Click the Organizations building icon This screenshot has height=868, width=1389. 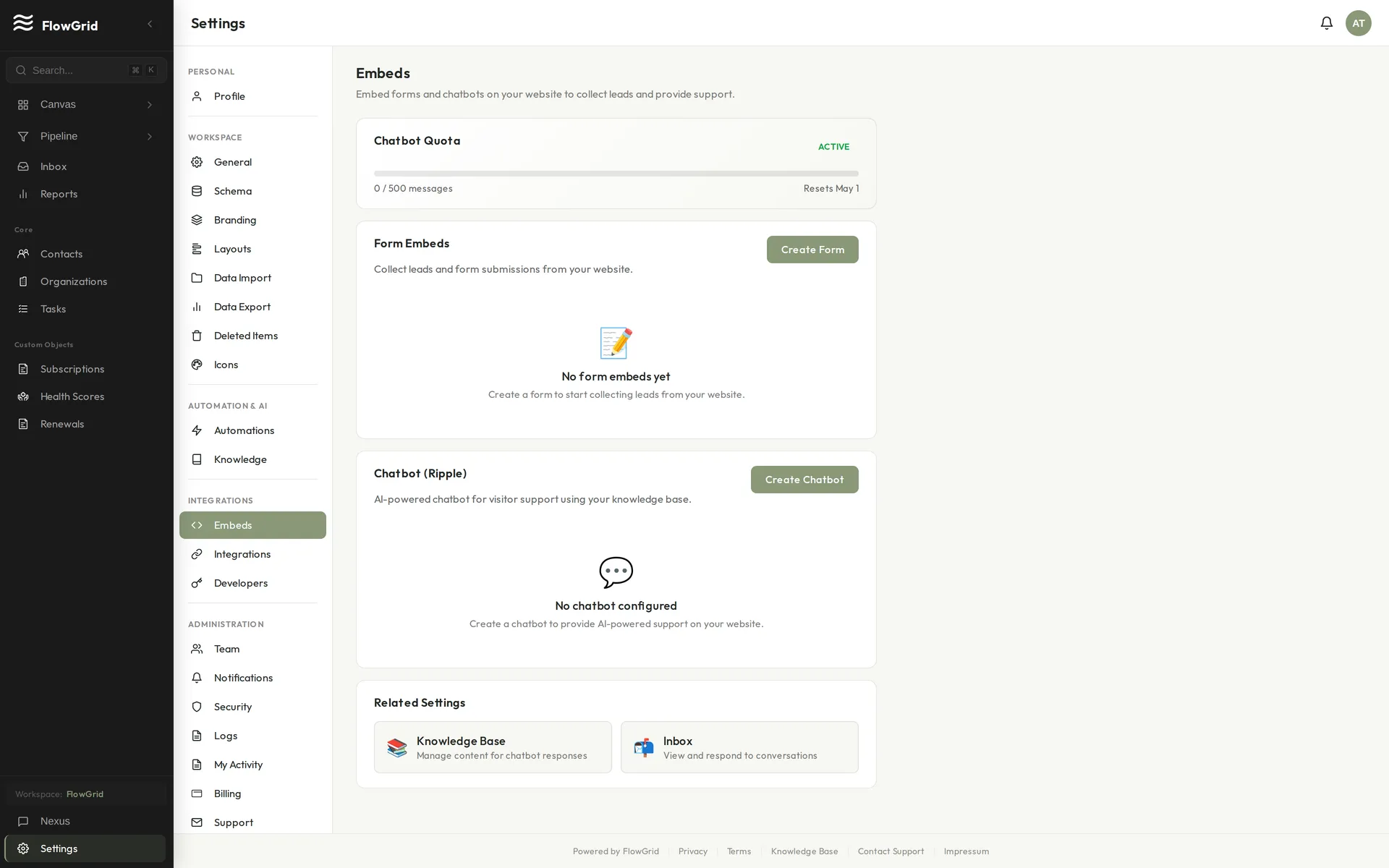coord(23,281)
